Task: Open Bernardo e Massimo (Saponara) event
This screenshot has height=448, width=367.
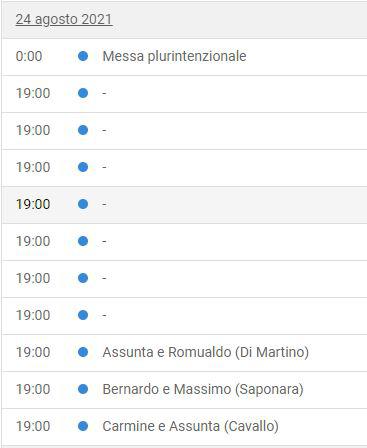Action: coord(203,389)
